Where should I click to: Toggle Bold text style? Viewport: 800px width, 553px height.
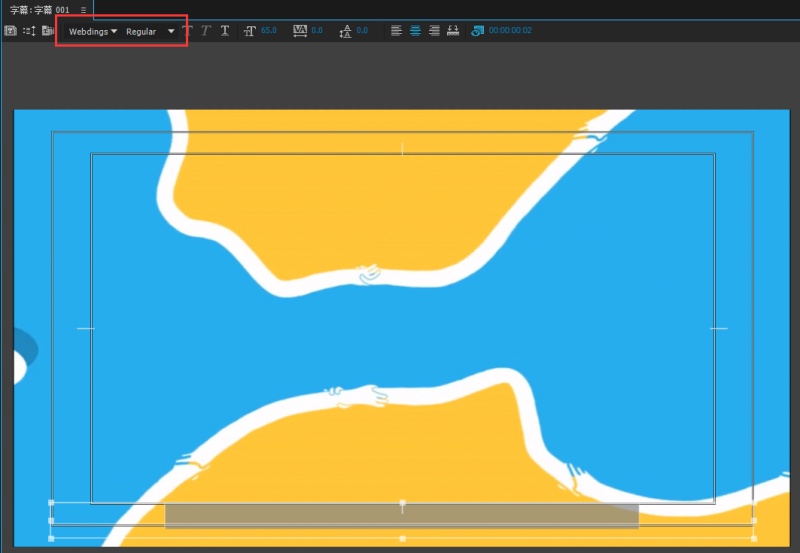188,31
